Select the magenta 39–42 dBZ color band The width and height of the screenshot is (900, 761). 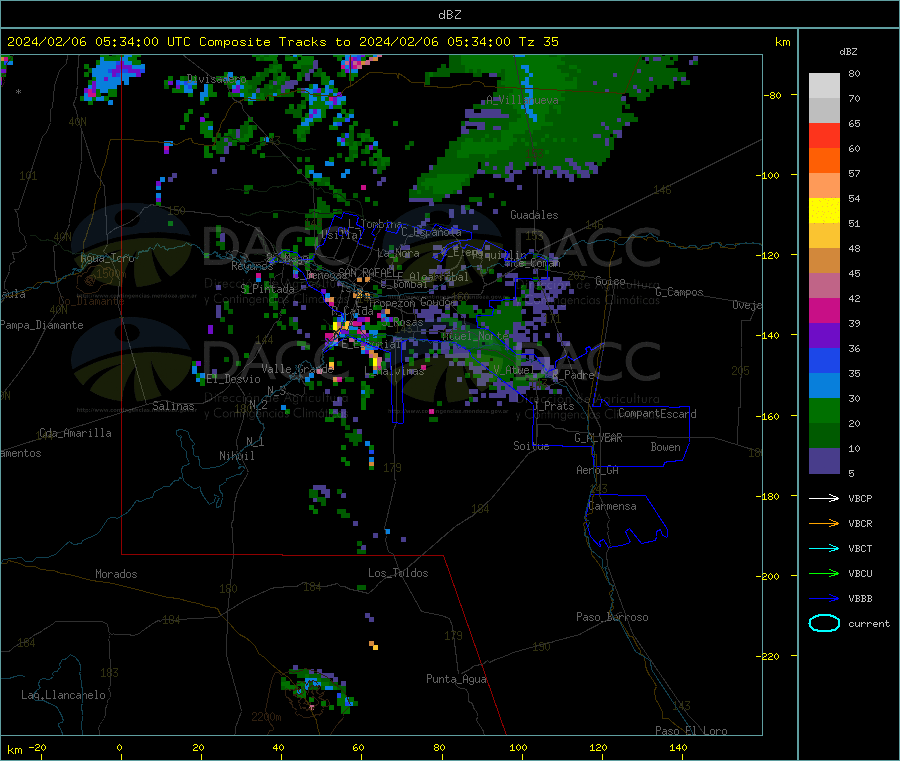pos(824,310)
